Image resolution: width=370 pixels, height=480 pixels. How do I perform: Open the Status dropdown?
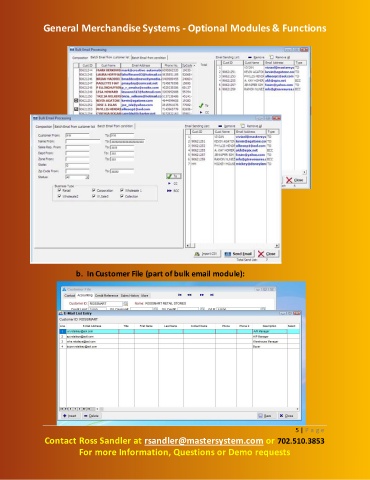(87, 177)
